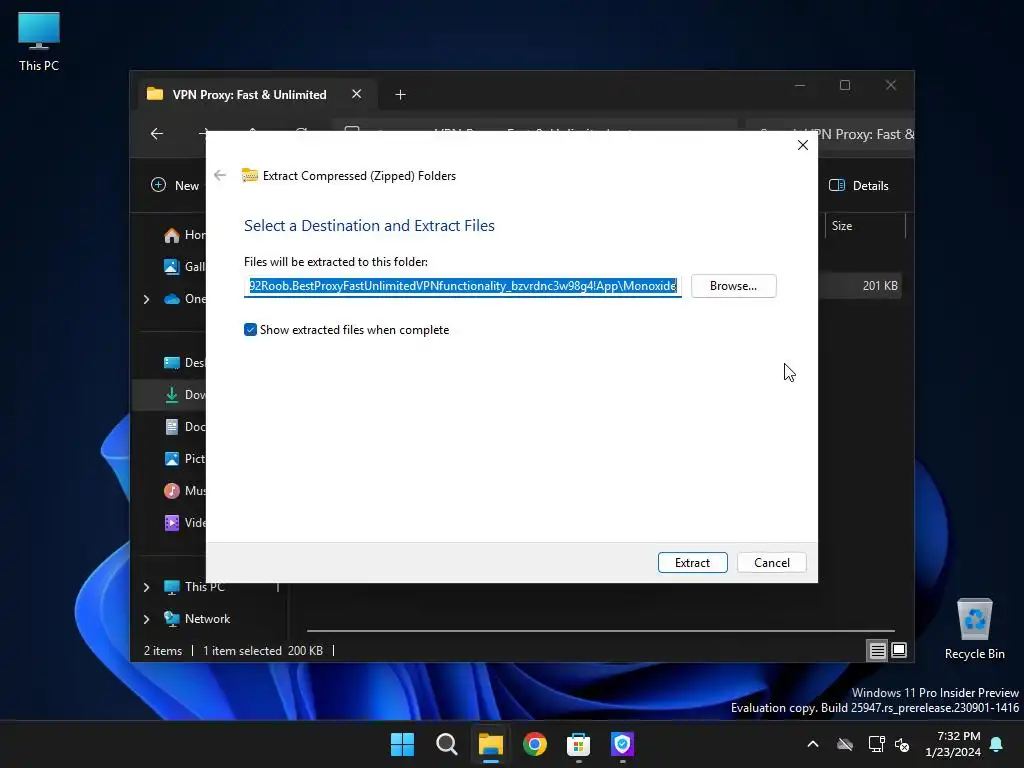Click File Explorer on the taskbar

[490, 744]
